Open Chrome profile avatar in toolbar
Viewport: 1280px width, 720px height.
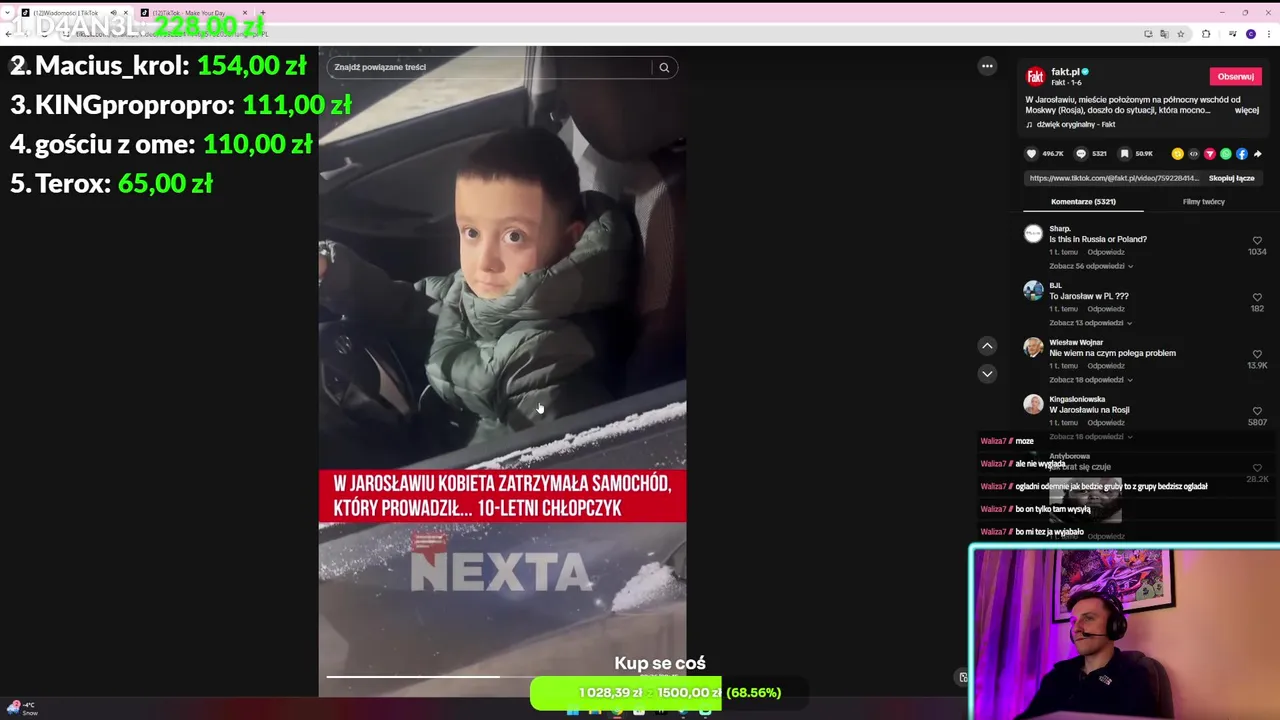(1251, 34)
